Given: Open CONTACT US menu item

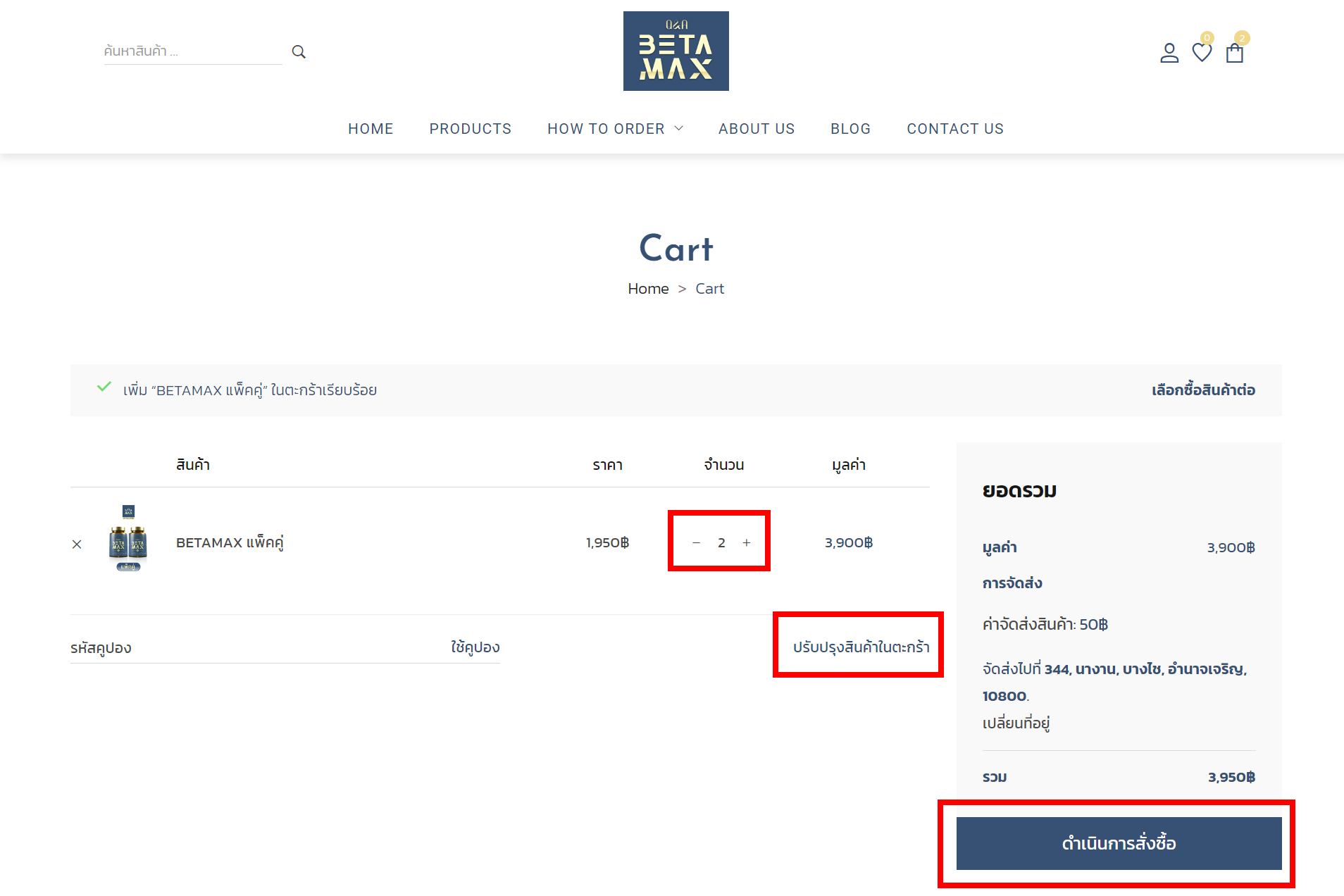Looking at the screenshot, I should (x=955, y=129).
